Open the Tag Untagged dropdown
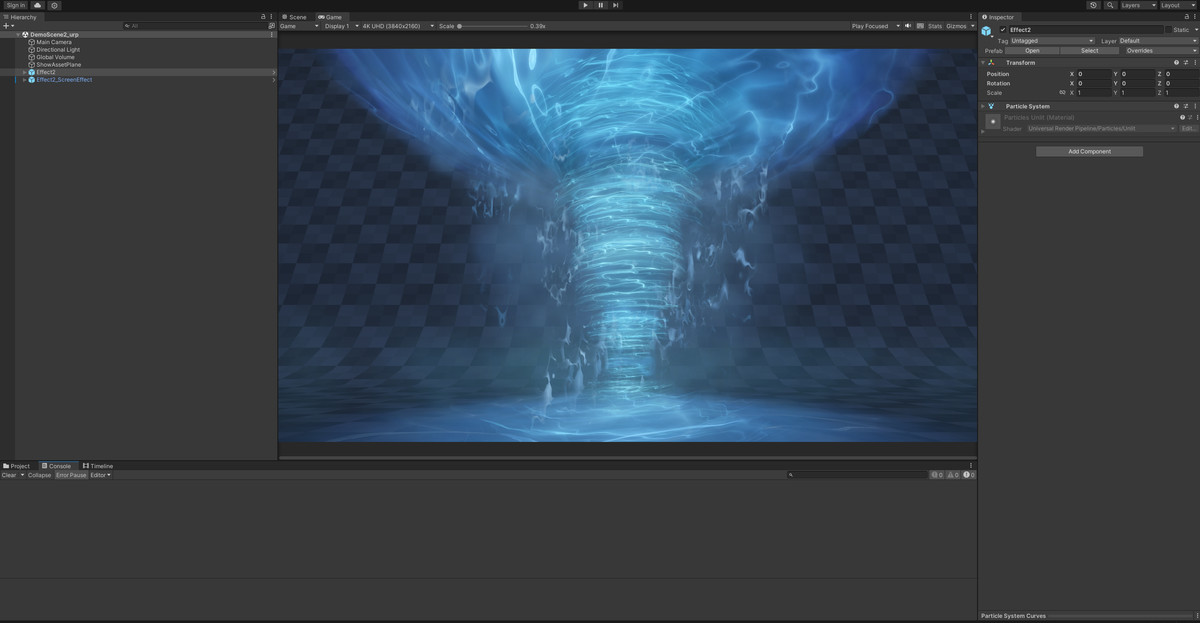This screenshot has height=623, width=1200. [1050, 40]
